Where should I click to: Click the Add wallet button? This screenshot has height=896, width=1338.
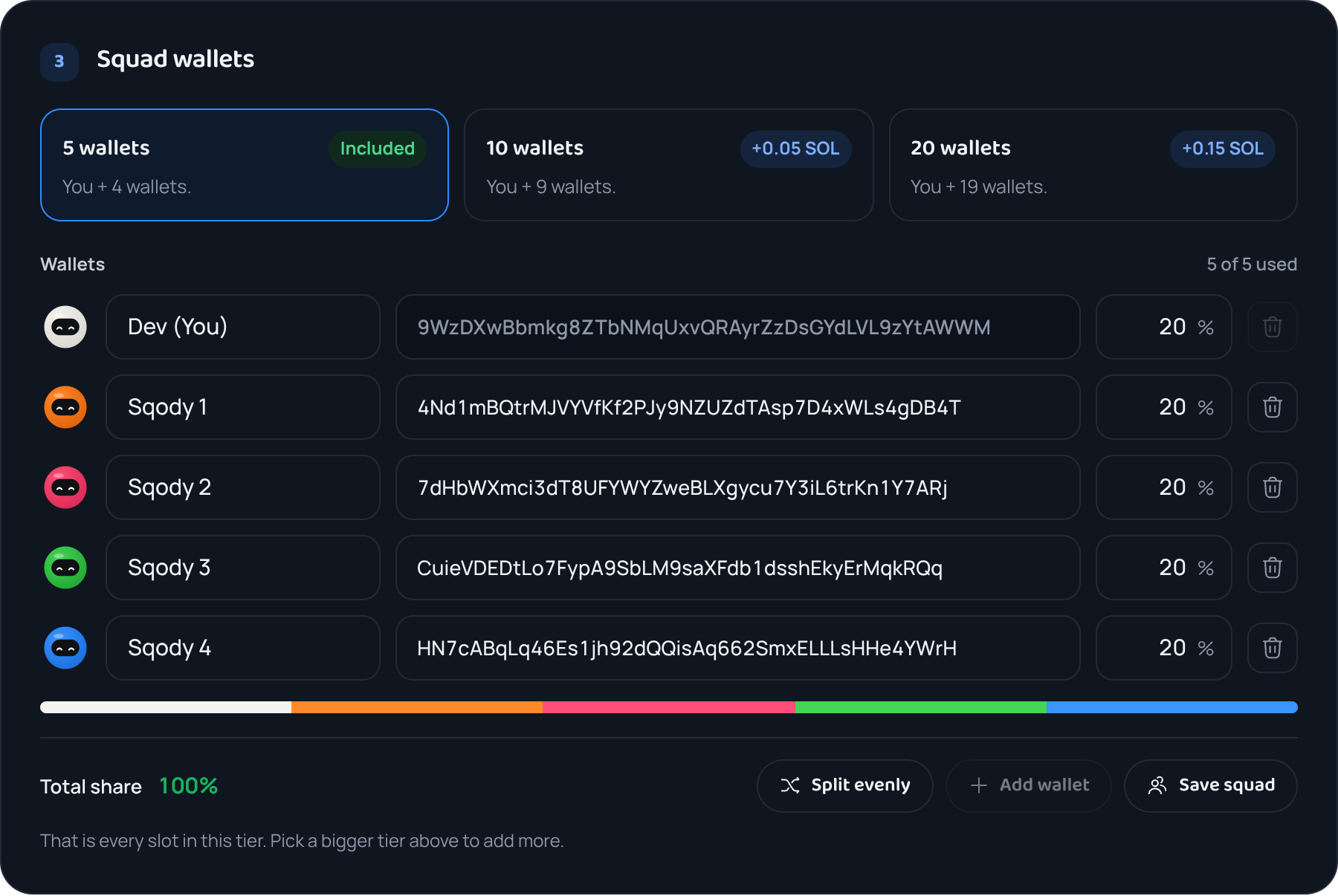coord(1029,786)
